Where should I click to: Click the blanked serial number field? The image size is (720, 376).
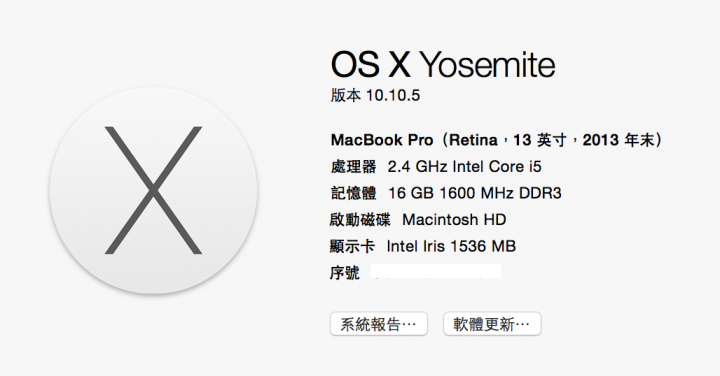[x=436, y=272]
